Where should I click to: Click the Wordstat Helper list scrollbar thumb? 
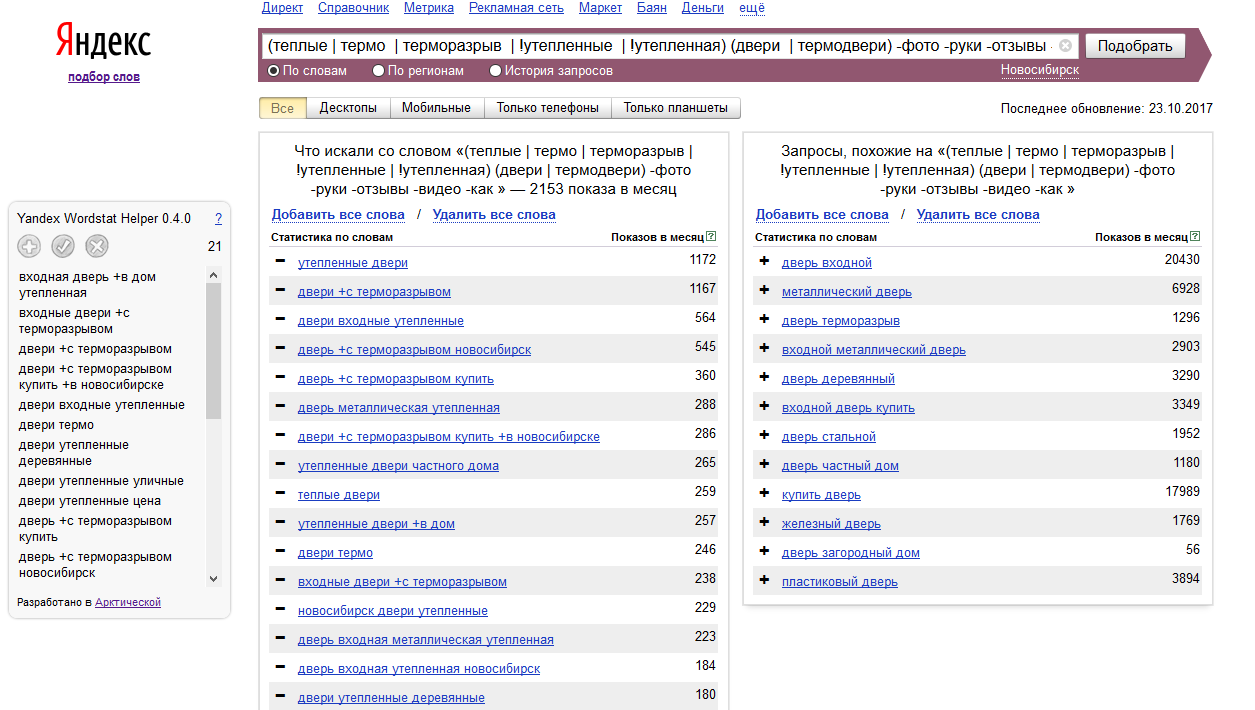213,350
